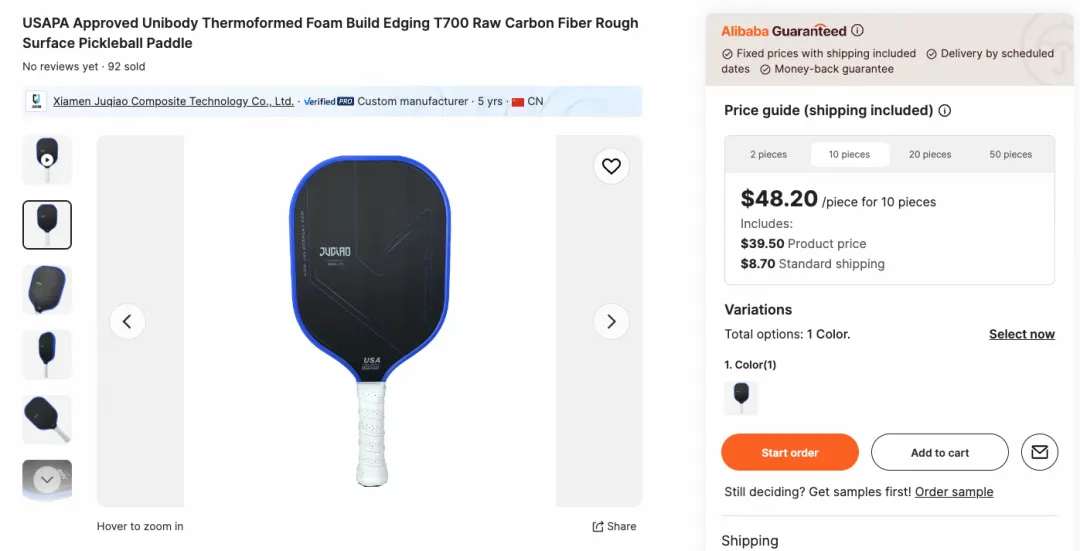Open Xiamen Juqiao Composite Technology supplier link
This screenshot has width=1080, height=551.
173,101
